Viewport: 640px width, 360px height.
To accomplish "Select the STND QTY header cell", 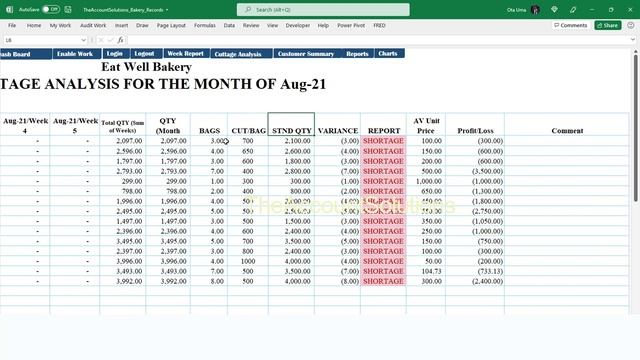I will [x=291, y=124].
